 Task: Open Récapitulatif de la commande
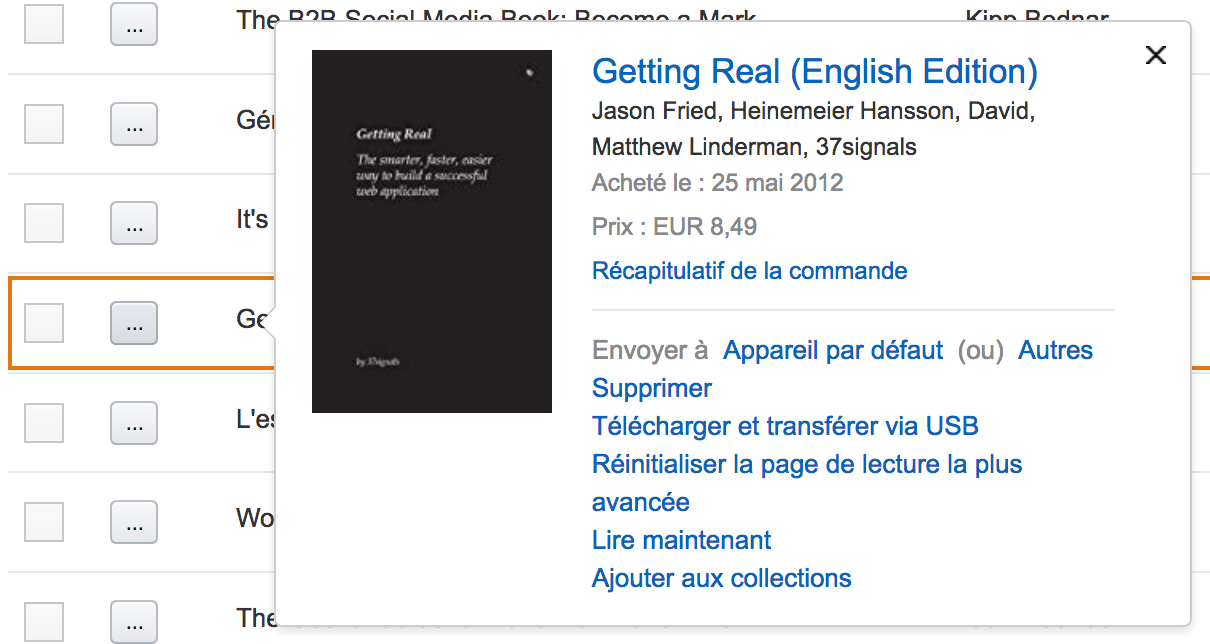pos(750,271)
